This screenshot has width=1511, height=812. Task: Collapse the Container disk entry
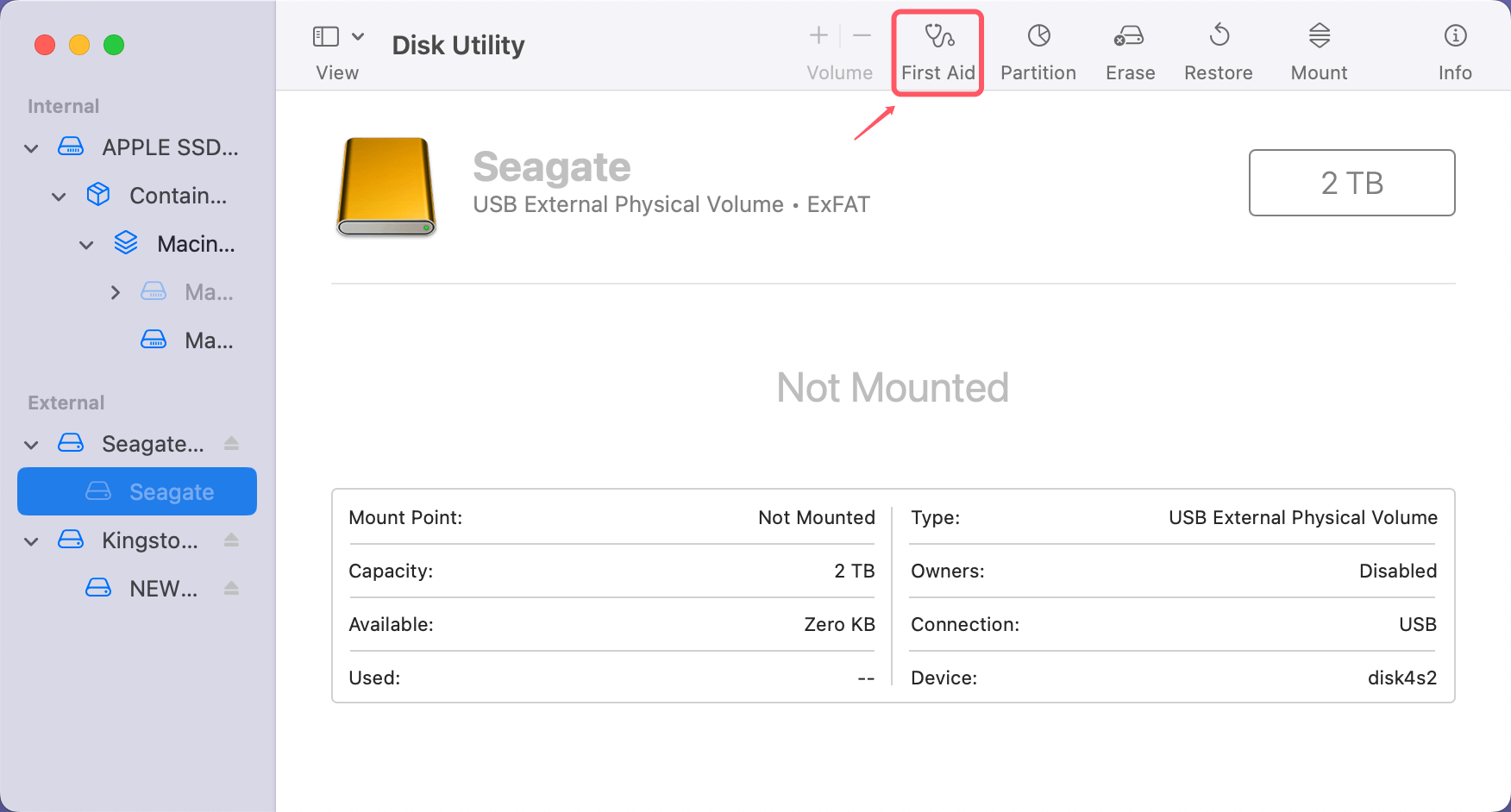click(x=58, y=196)
